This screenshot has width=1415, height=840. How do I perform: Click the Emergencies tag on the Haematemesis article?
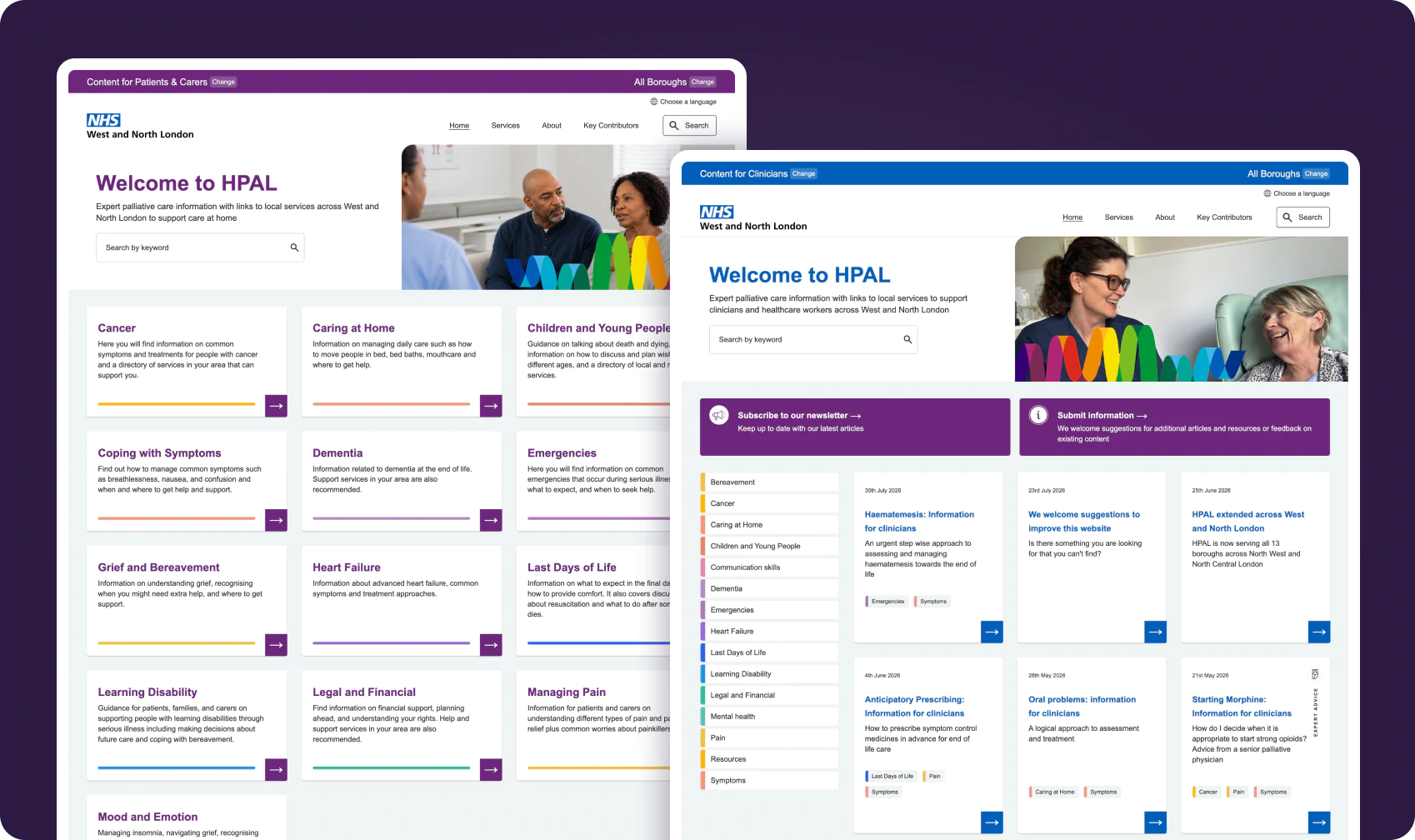887,602
